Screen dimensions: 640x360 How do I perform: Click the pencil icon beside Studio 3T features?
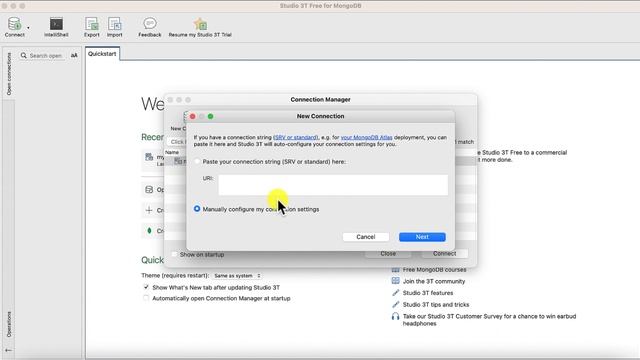[x=396, y=293]
